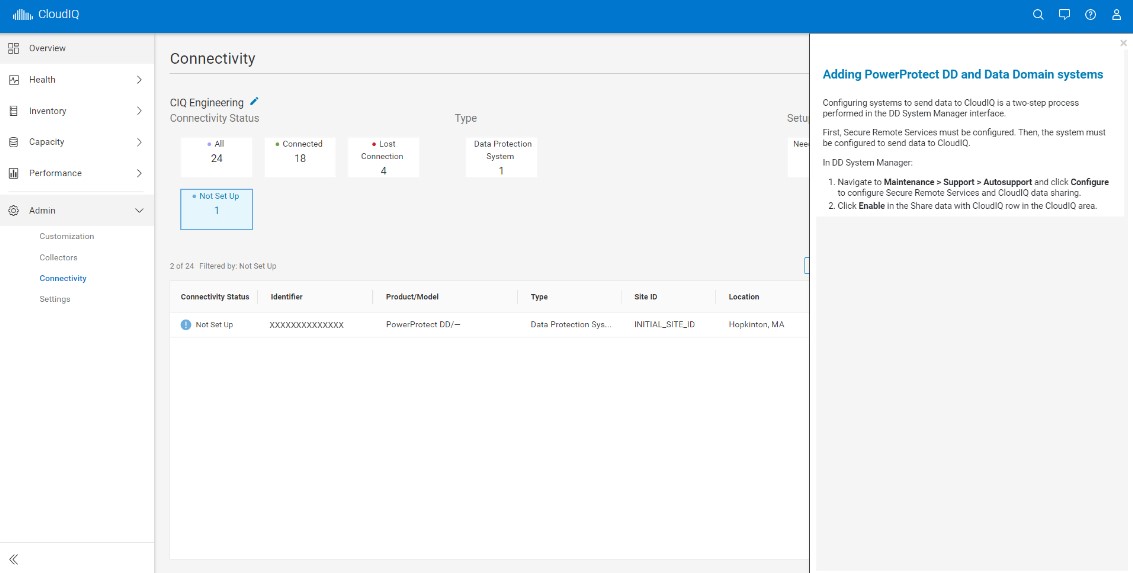Image resolution: width=1133 pixels, height=573 pixels.
Task: Filter by Connected 18 systems
Action: point(300,157)
